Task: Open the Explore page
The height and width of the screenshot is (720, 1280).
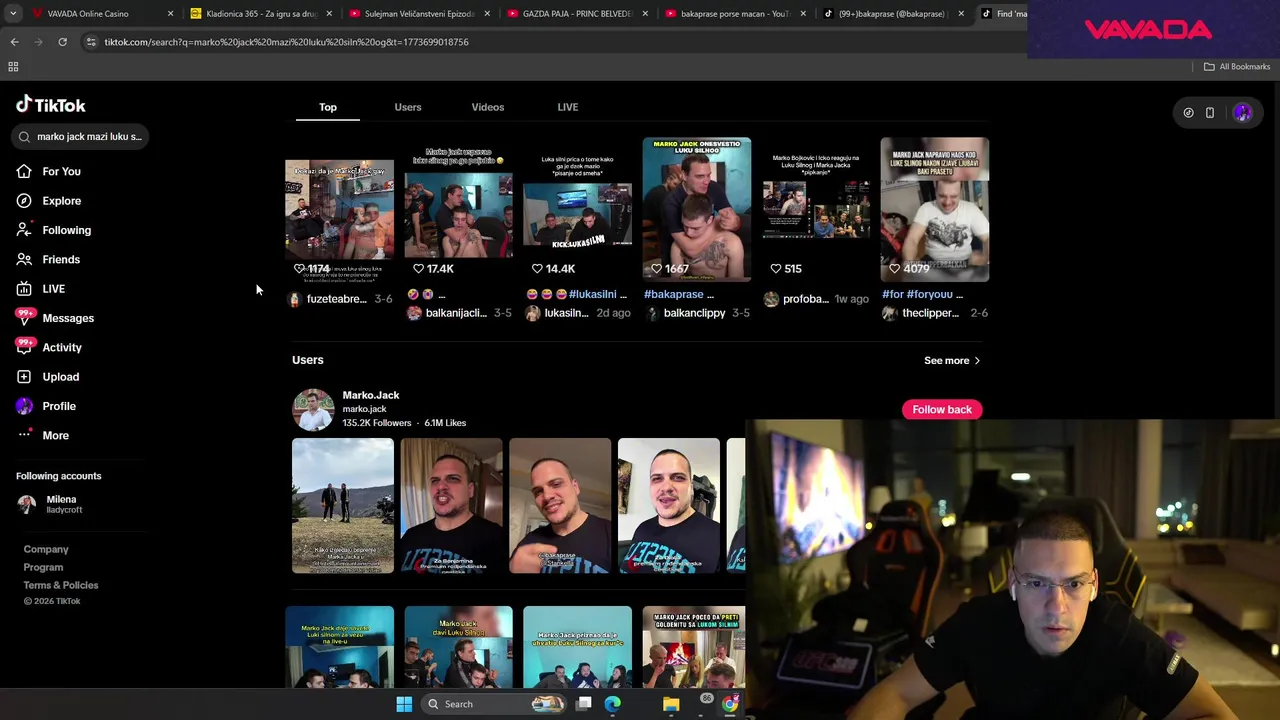Action: click(61, 201)
